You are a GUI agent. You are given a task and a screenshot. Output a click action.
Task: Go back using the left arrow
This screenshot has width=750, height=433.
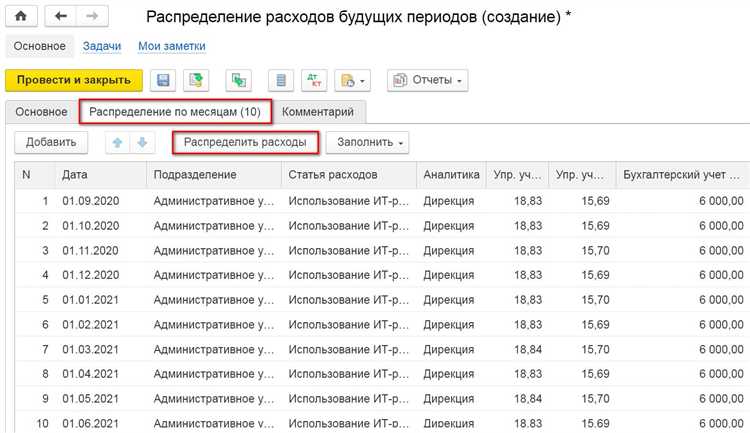(61, 18)
